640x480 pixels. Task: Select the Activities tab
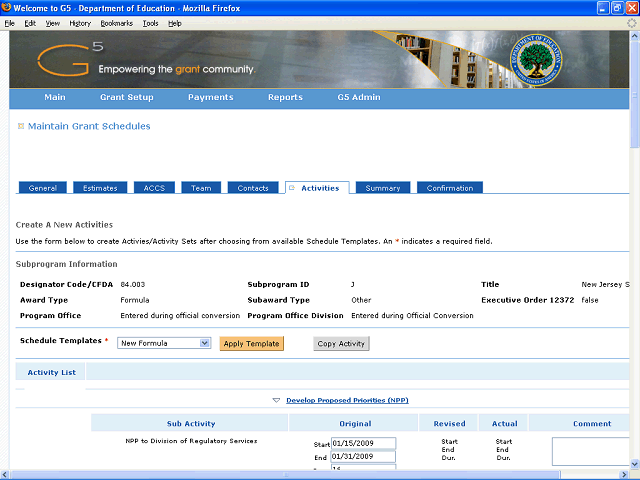click(x=318, y=188)
